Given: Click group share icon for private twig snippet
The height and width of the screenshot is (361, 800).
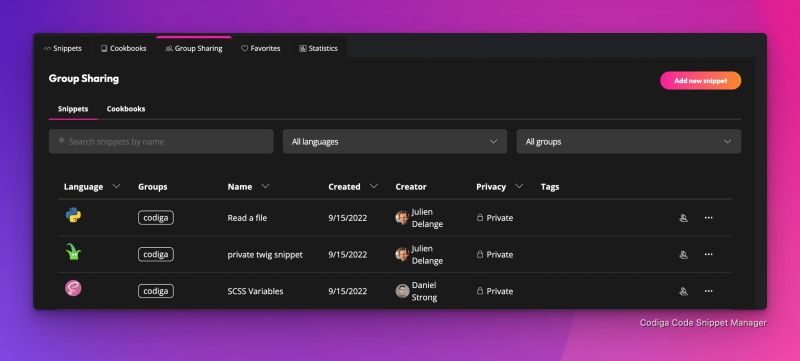Looking at the screenshot, I should (x=684, y=254).
